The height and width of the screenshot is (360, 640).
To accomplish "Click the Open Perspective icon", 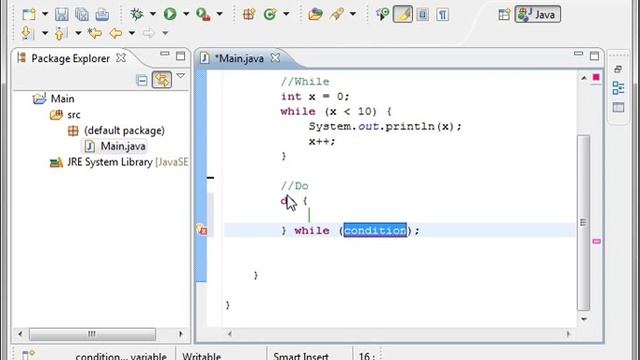I will 504,15.
